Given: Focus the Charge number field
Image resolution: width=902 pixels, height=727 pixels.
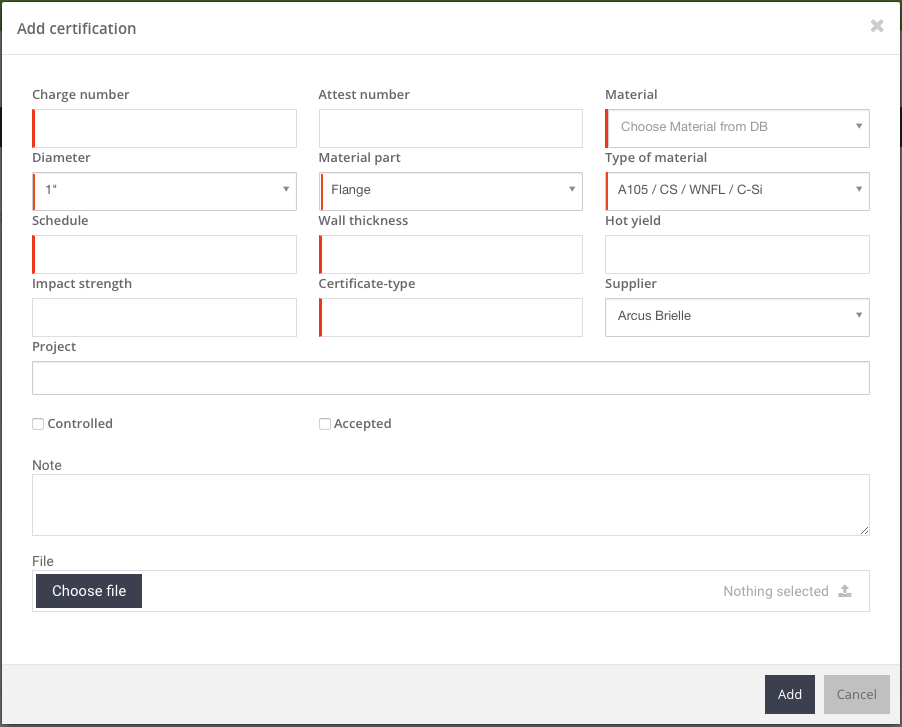Looking at the screenshot, I should click(165, 129).
